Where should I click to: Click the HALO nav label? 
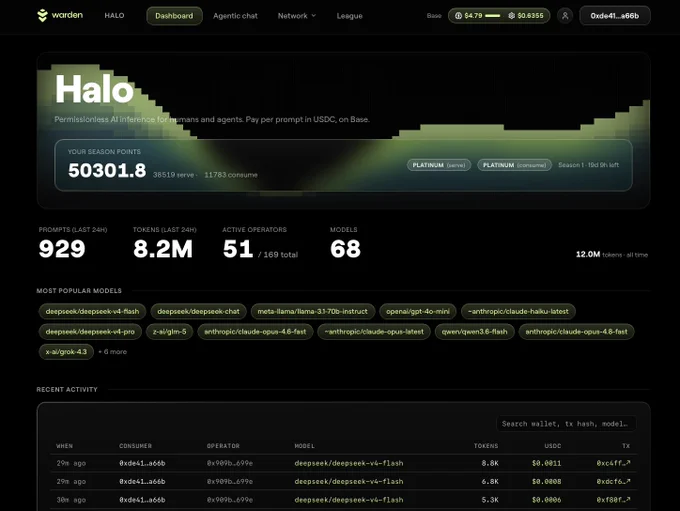click(x=114, y=15)
